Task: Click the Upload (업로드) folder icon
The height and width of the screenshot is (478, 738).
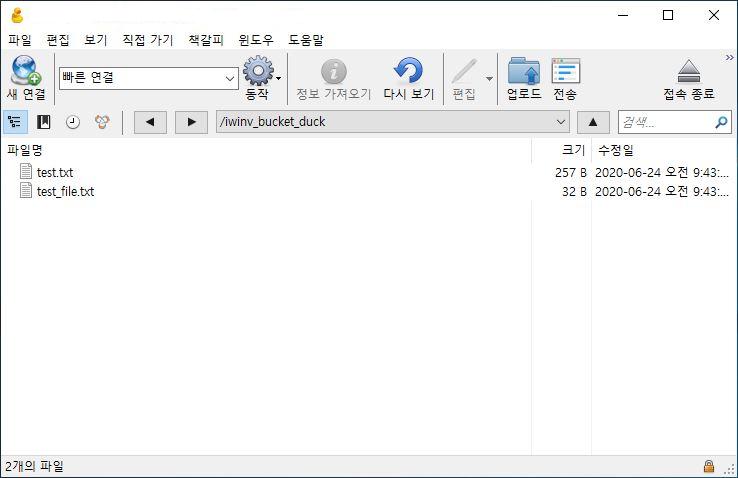Action: 524,72
